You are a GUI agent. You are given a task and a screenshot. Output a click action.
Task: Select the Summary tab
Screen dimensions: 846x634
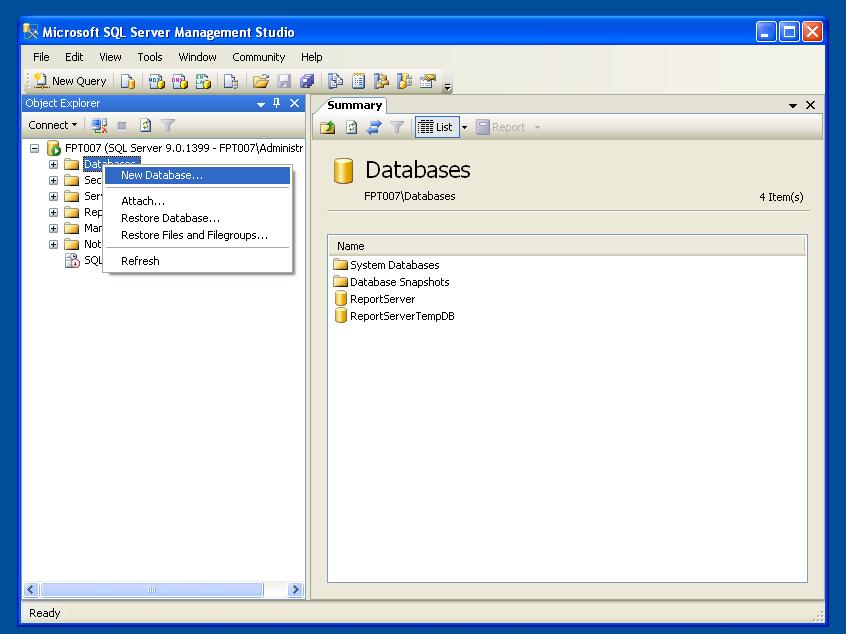click(354, 105)
